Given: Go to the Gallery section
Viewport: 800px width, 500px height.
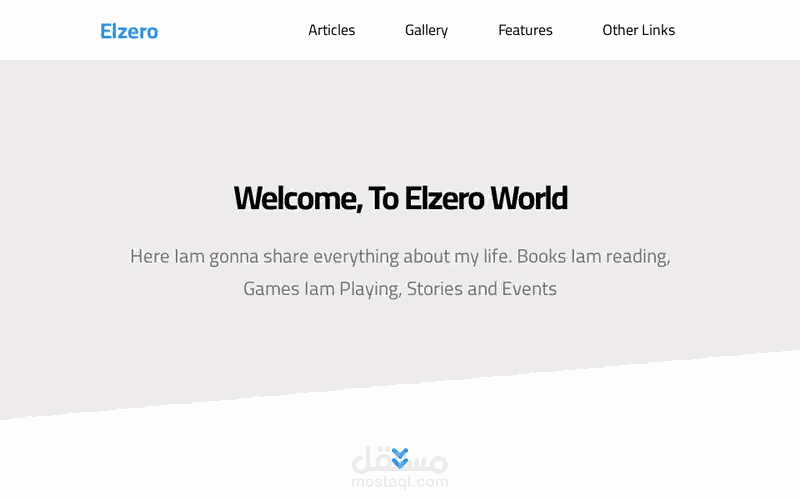Looking at the screenshot, I should click(x=427, y=30).
